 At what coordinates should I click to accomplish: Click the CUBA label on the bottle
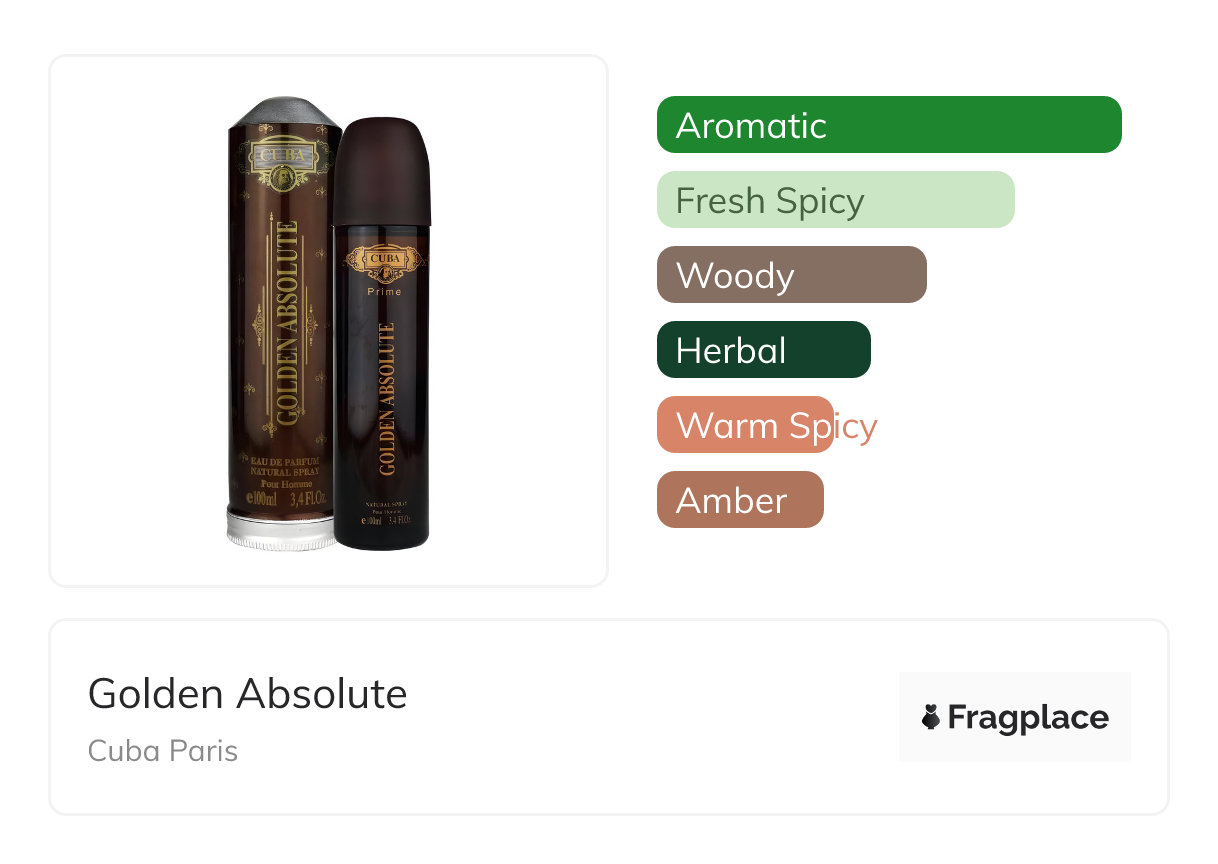384,260
